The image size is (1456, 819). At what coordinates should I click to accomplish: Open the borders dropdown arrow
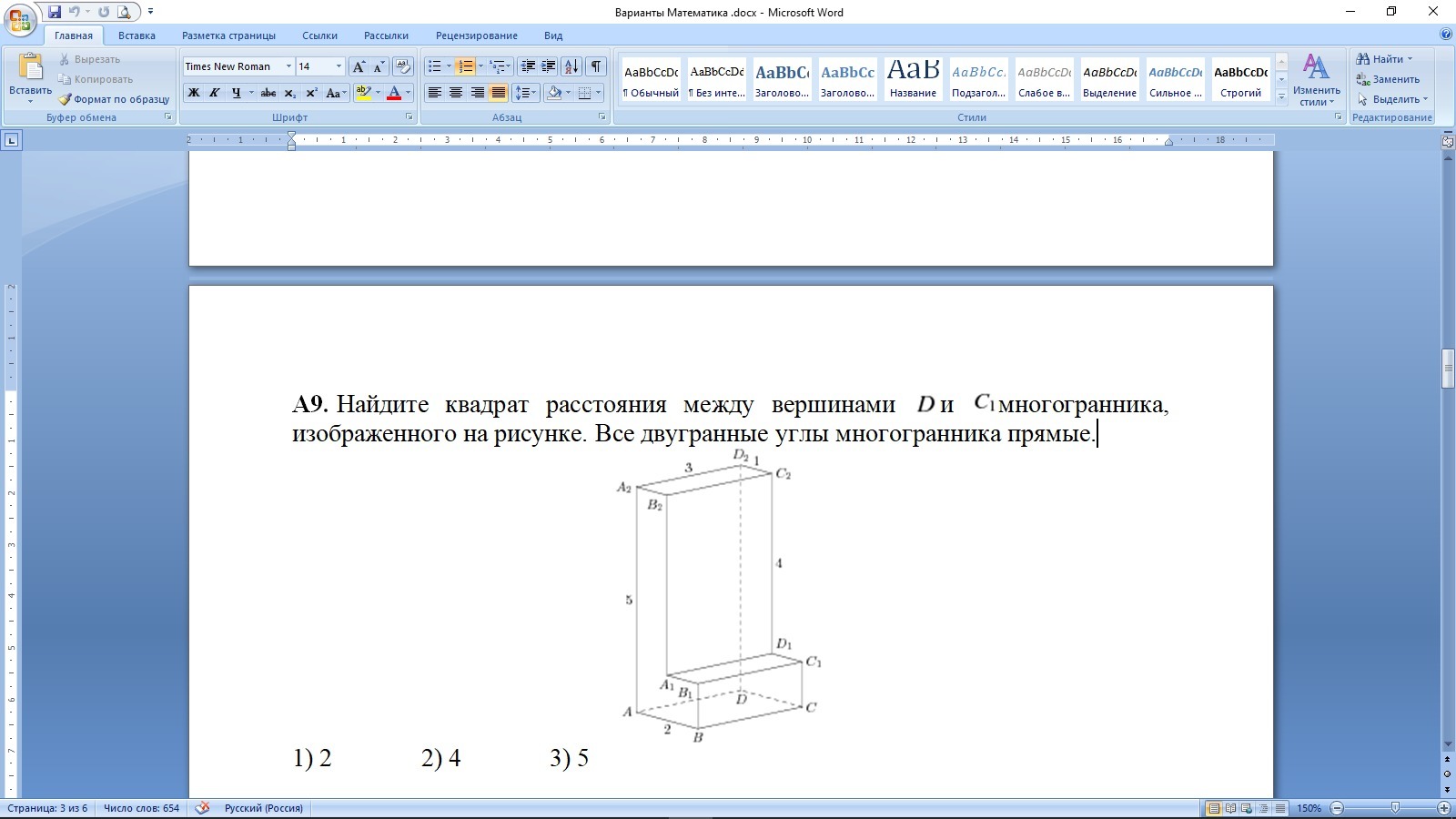(598, 93)
